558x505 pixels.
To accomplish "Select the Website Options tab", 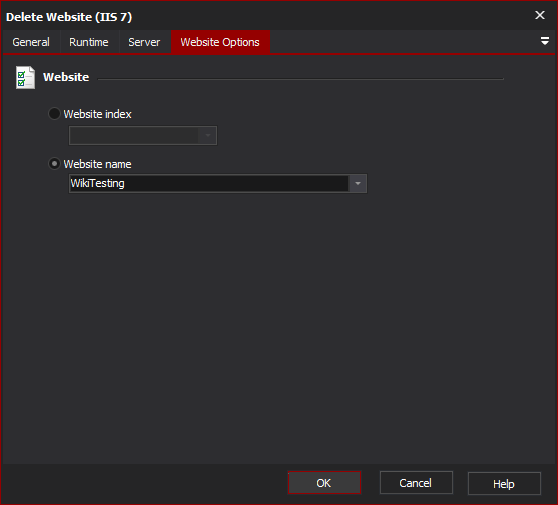I will pyautogui.click(x=220, y=42).
